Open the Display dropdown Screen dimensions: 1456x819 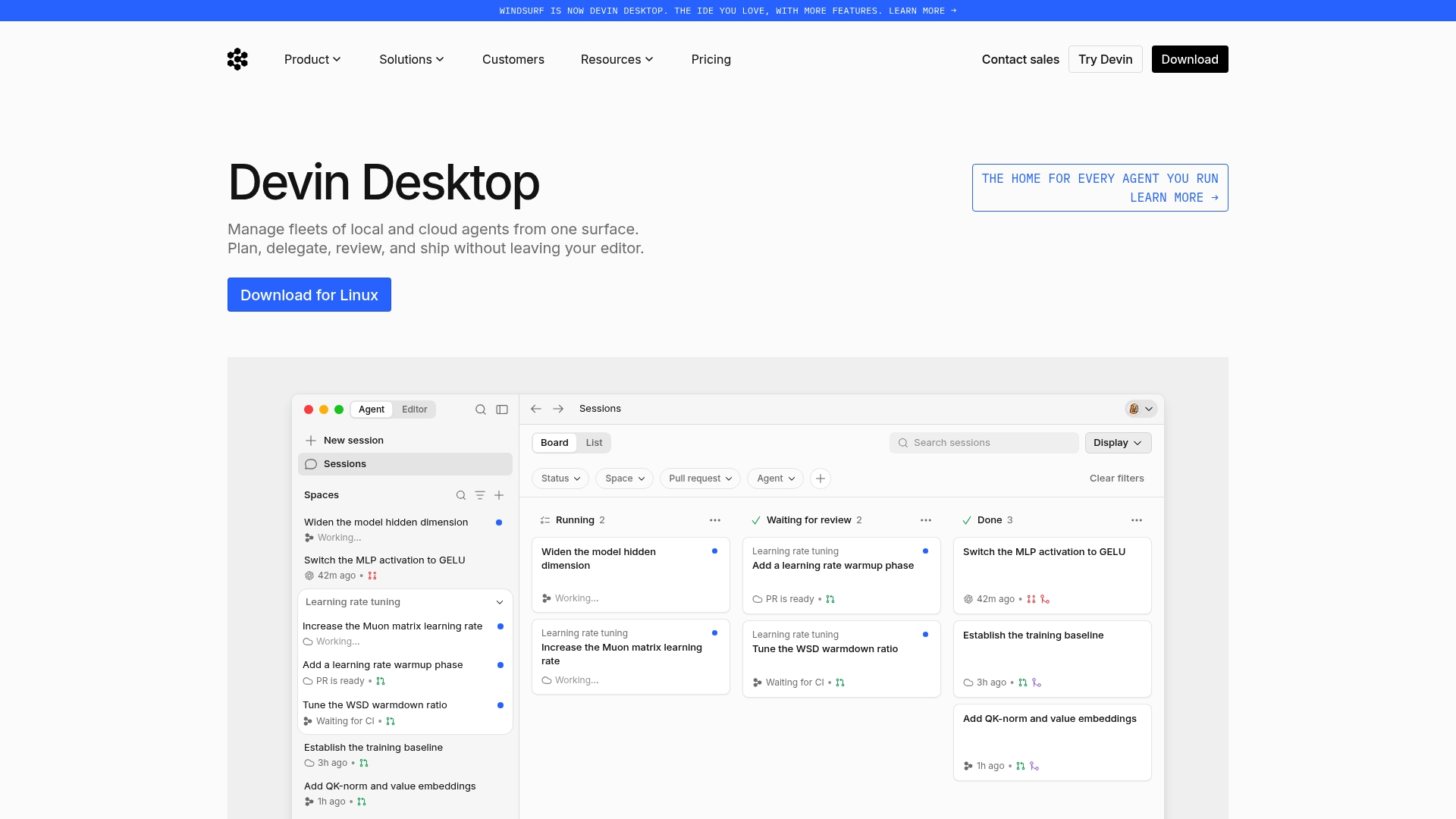[x=1118, y=443]
